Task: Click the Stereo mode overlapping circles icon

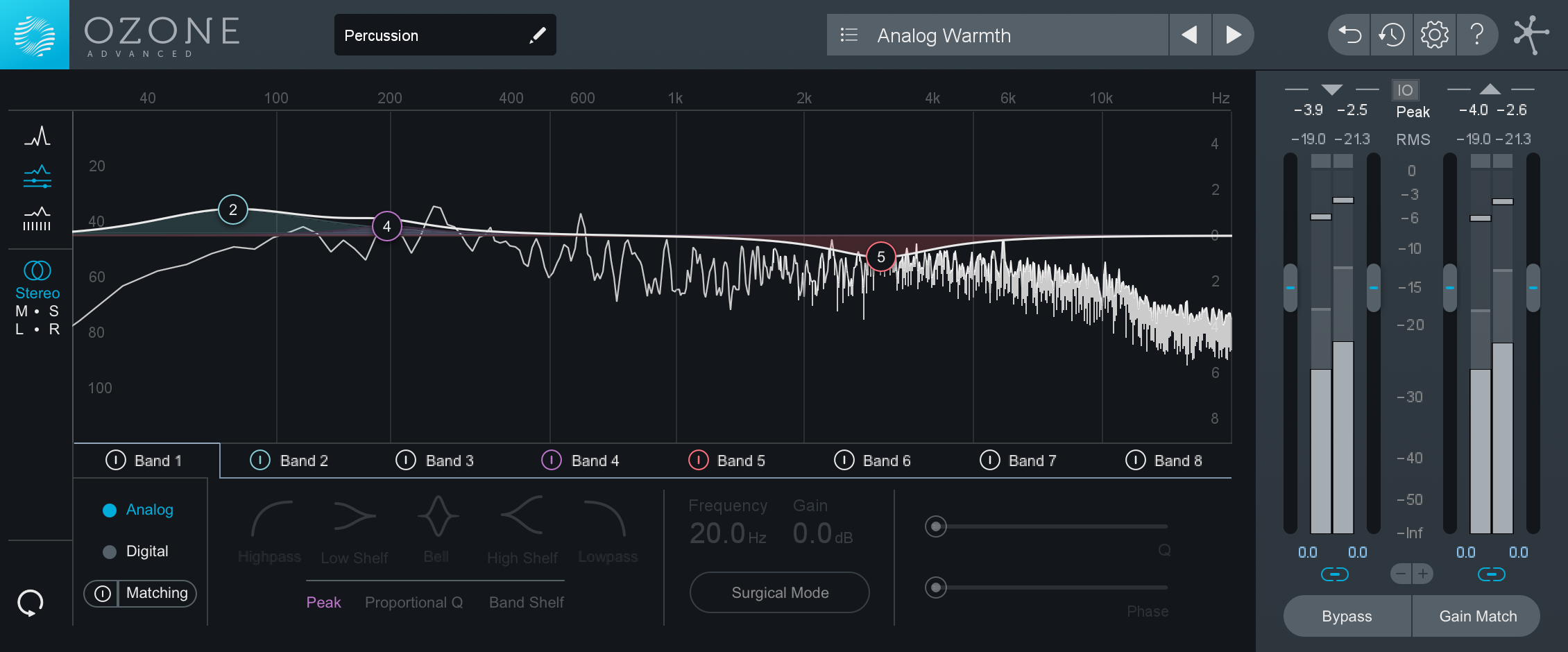Action: pos(37,270)
